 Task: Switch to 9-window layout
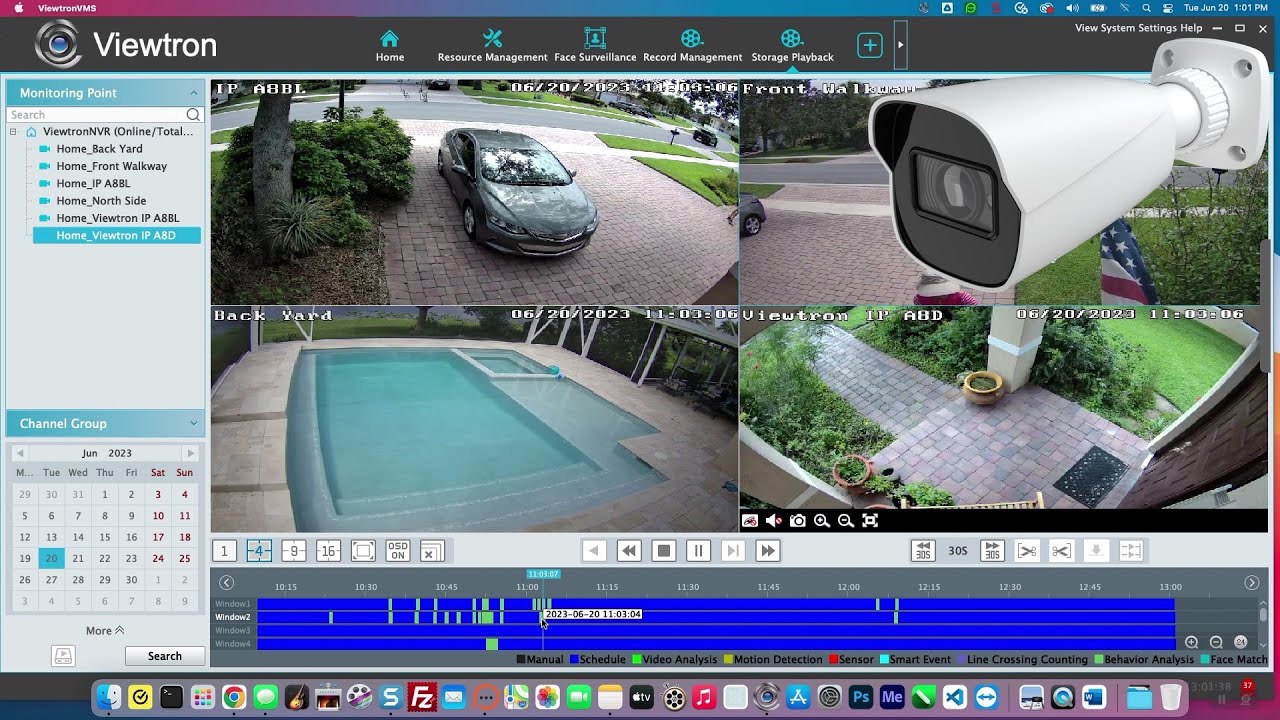pyautogui.click(x=293, y=551)
